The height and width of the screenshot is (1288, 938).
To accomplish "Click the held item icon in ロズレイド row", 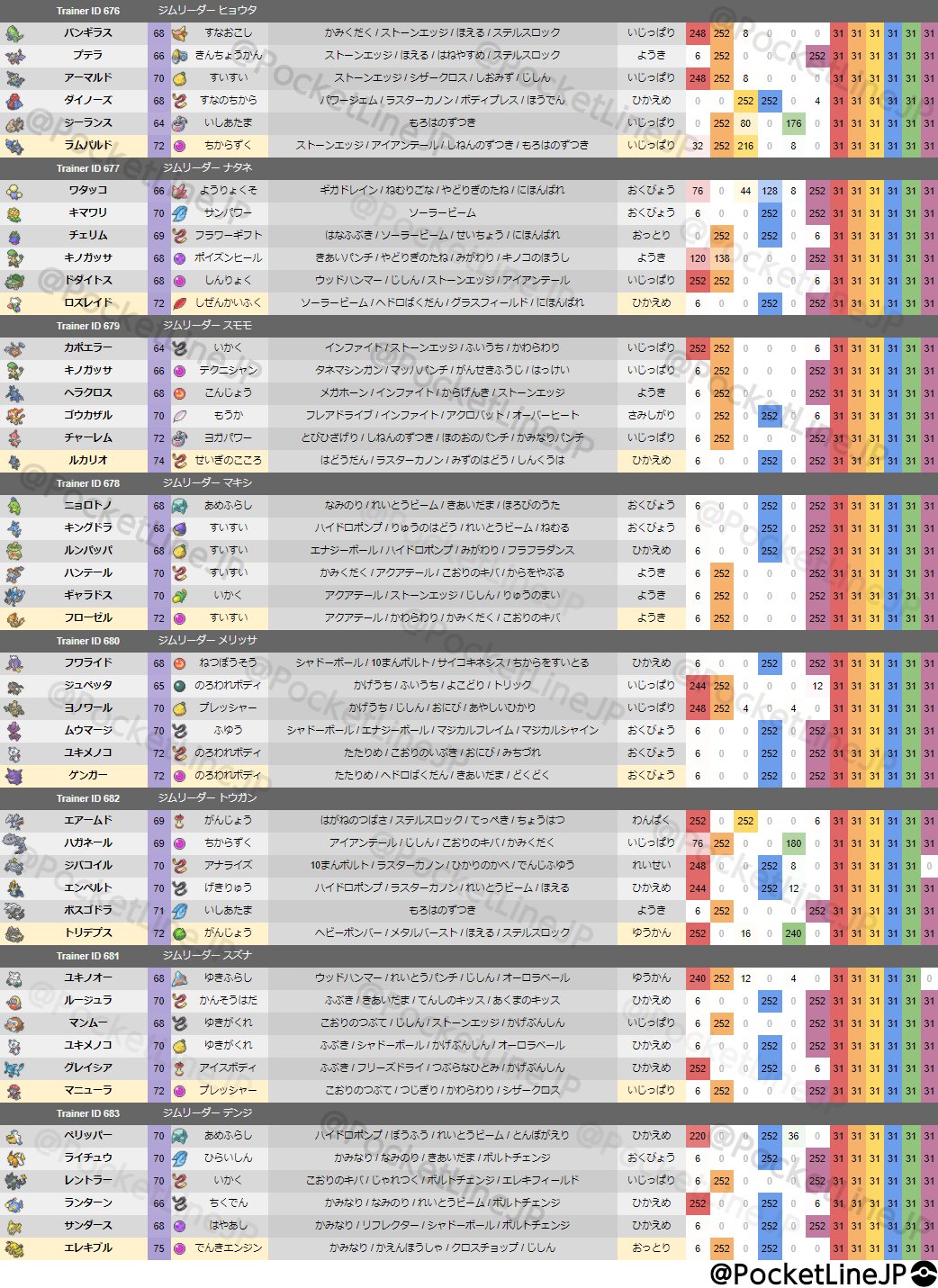I will (180, 303).
